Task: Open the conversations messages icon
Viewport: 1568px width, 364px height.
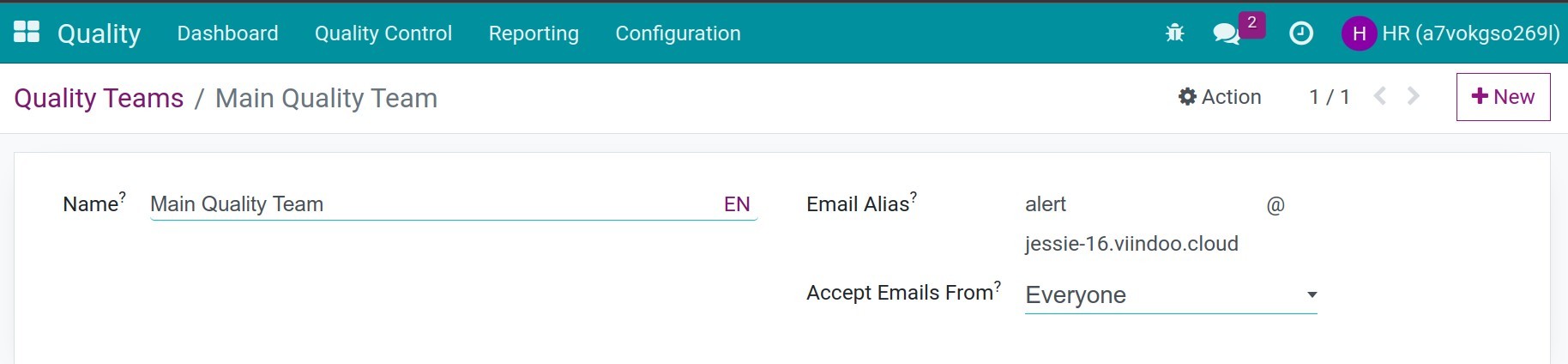Action: (x=1227, y=33)
